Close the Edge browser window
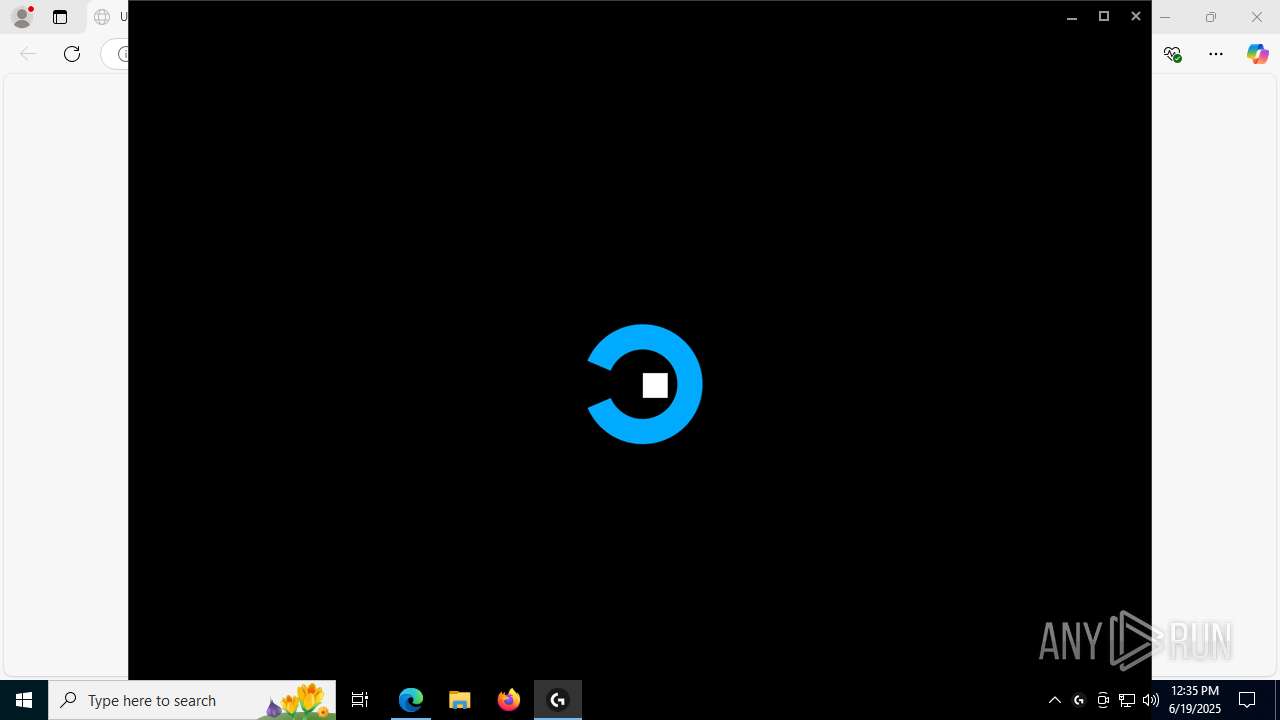1280x720 pixels. point(1257,17)
